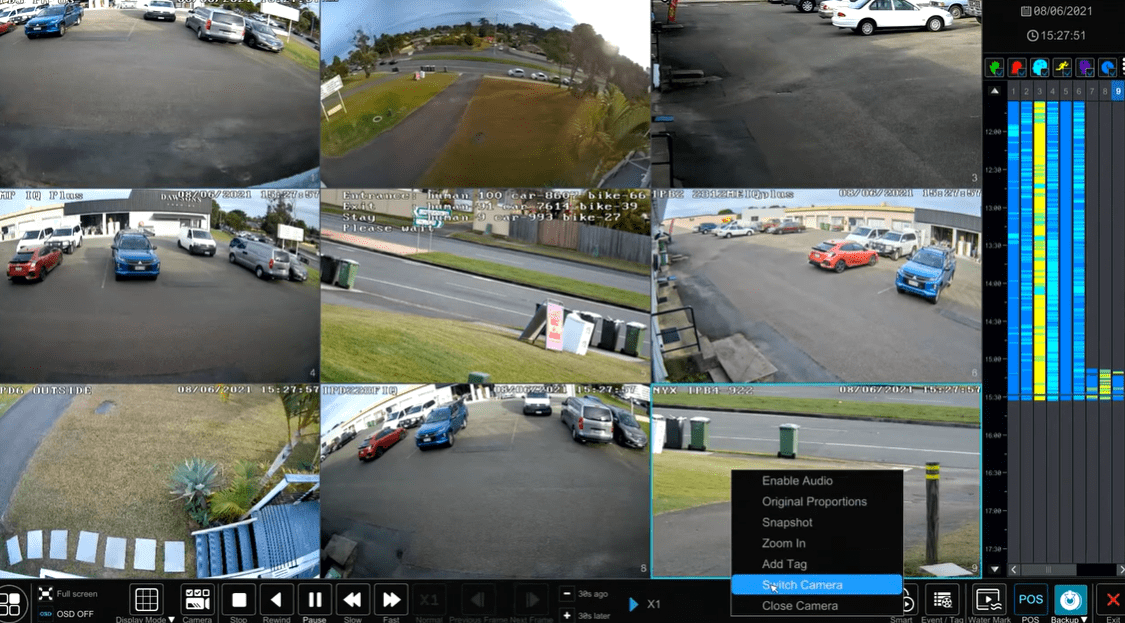This screenshot has width=1125, height=623.
Task: Select Original Proportions menu entry
Action: click(x=816, y=501)
